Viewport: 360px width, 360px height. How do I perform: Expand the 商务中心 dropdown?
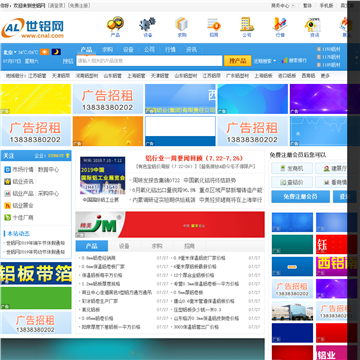tap(283, 6)
